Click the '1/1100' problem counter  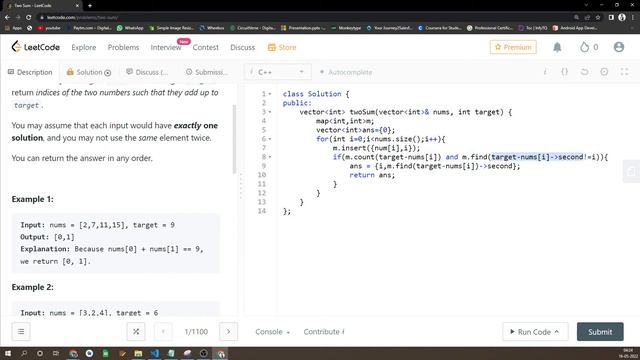click(196, 332)
